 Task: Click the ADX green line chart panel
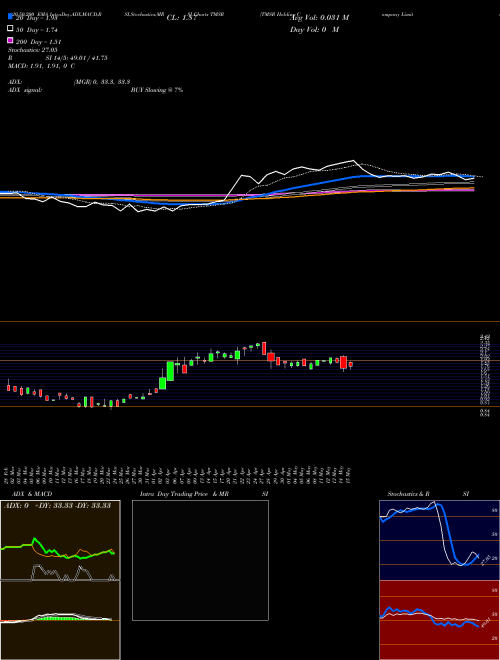pos(60,540)
